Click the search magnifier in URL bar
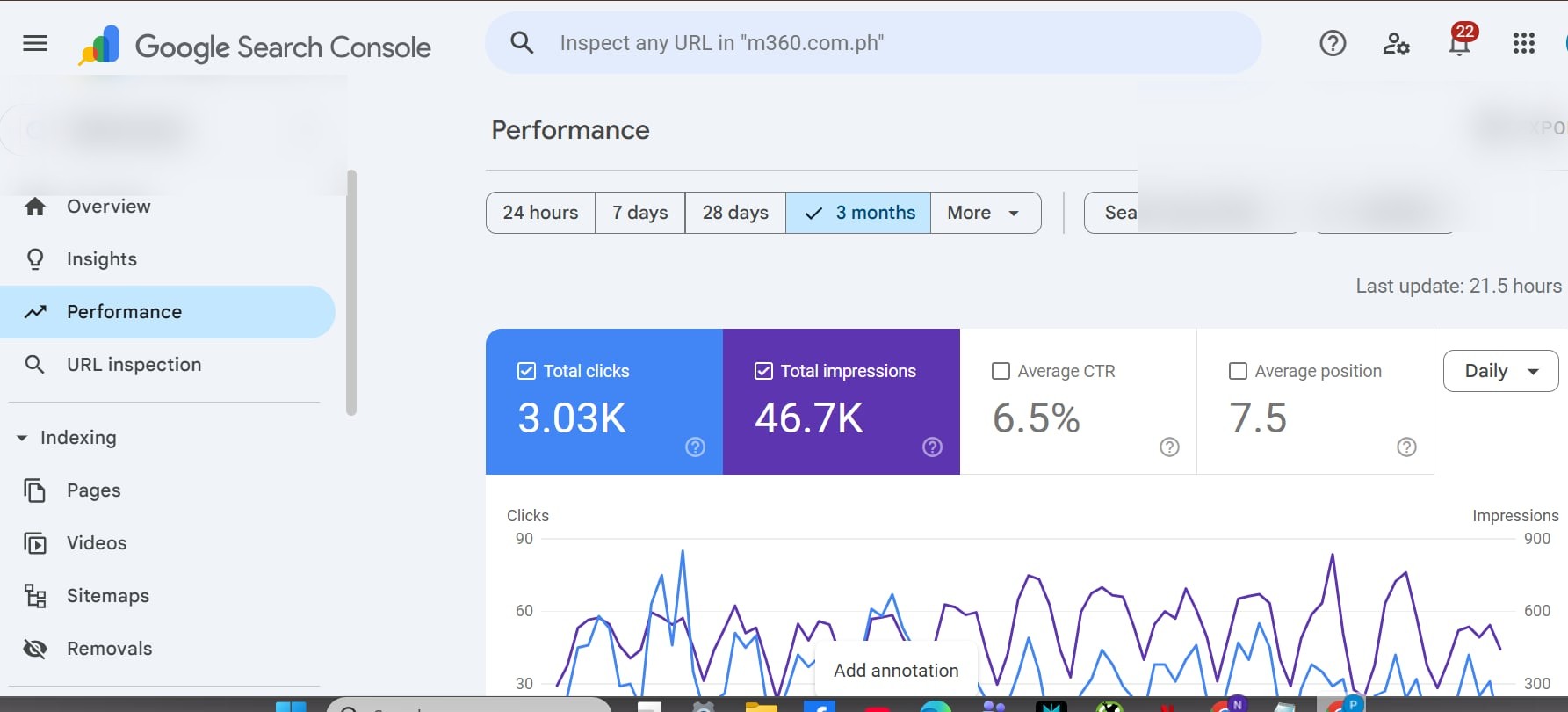The image size is (1568, 712). tap(522, 43)
